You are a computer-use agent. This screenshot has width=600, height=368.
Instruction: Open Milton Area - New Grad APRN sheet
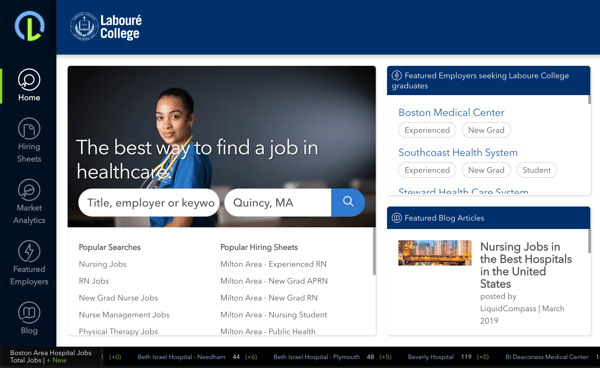274,281
